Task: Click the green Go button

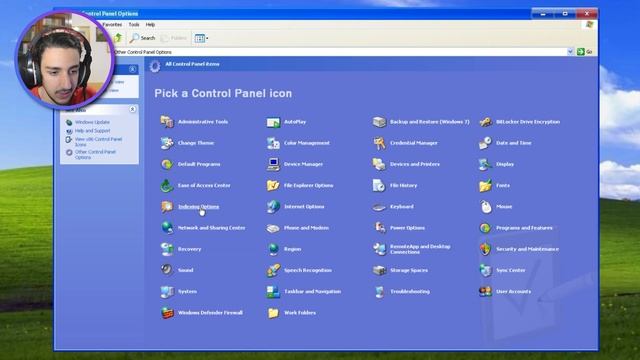Action: (x=584, y=51)
